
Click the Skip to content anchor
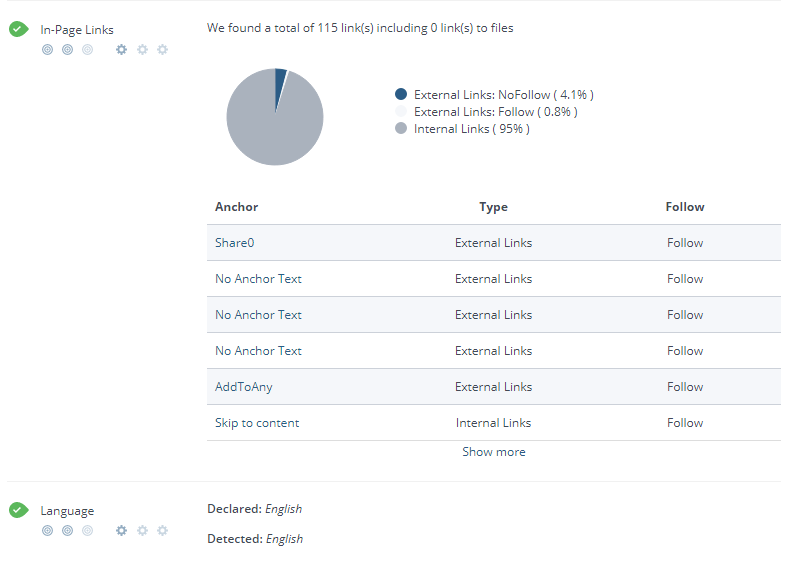(x=257, y=423)
